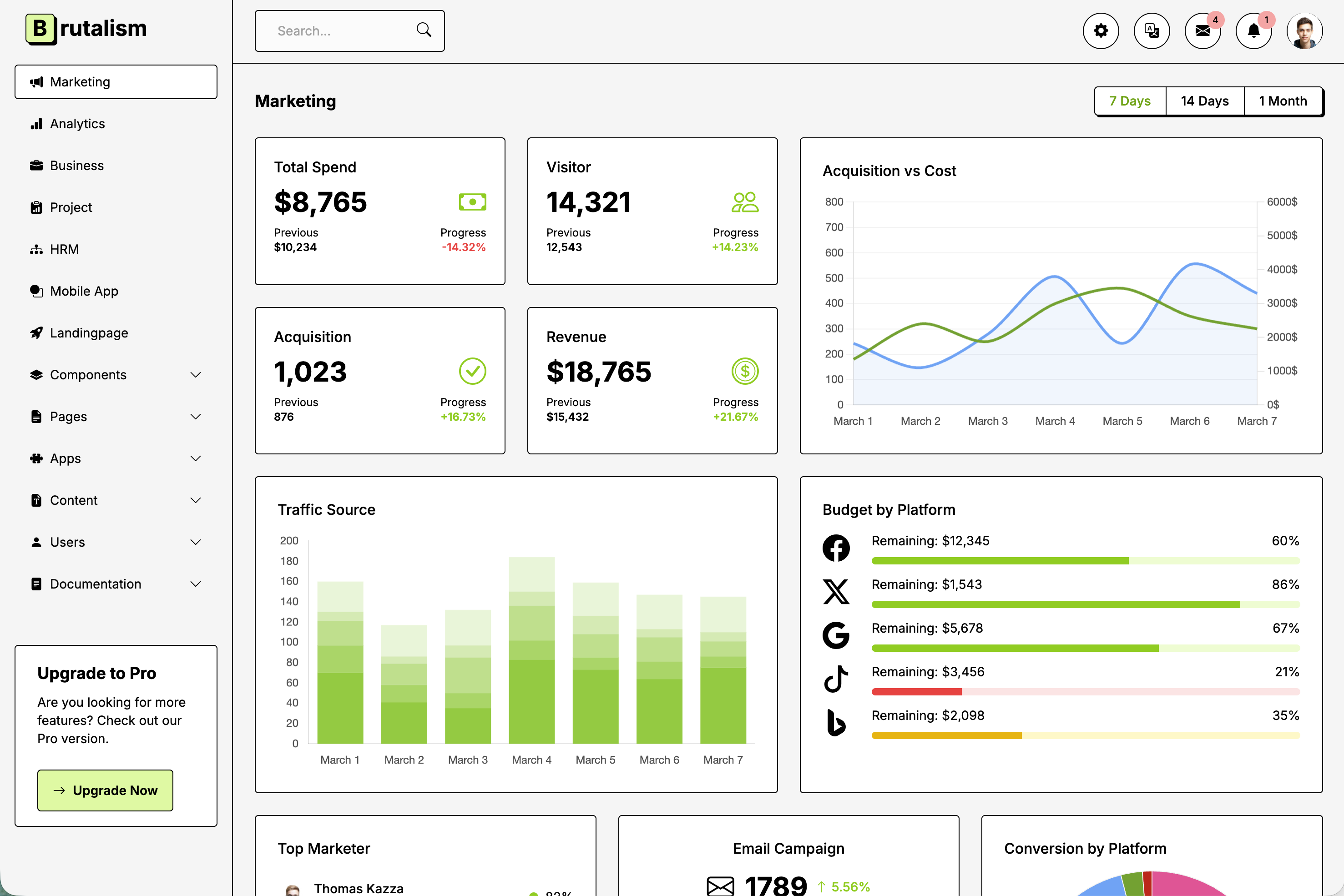This screenshot has width=1344, height=896.
Task: Click the Analytics bar chart icon
Action: coord(36,124)
